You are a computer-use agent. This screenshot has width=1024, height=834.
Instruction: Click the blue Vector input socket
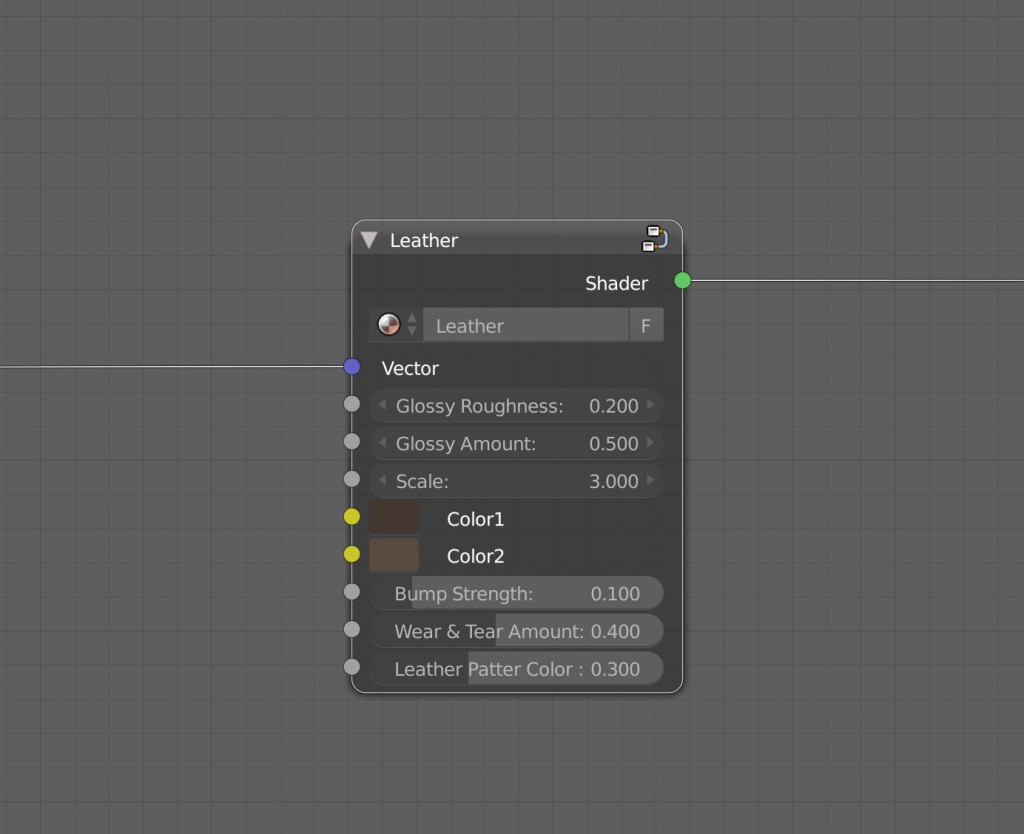coord(351,366)
